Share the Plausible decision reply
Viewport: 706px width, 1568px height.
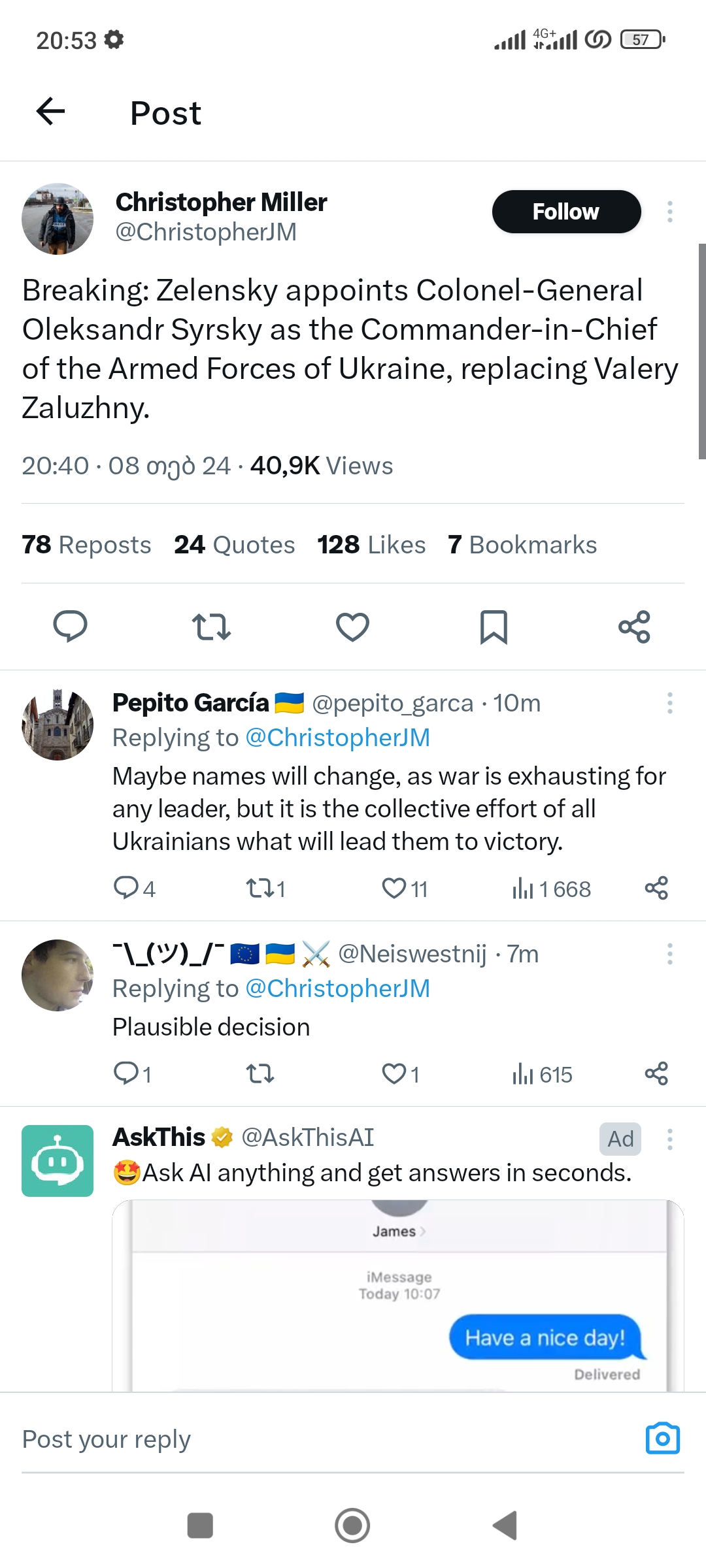(x=656, y=1074)
